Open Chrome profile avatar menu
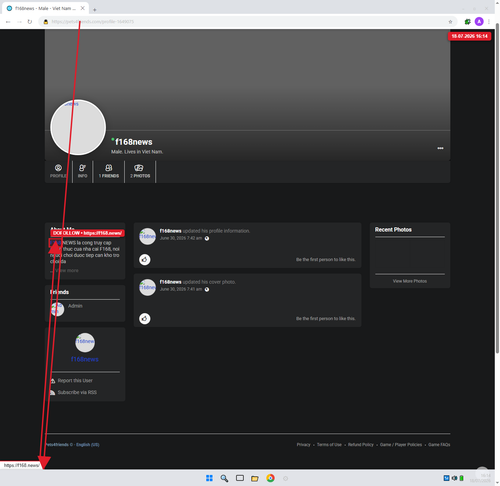The width and height of the screenshot is (500, 486). click(x=479, y=22)
